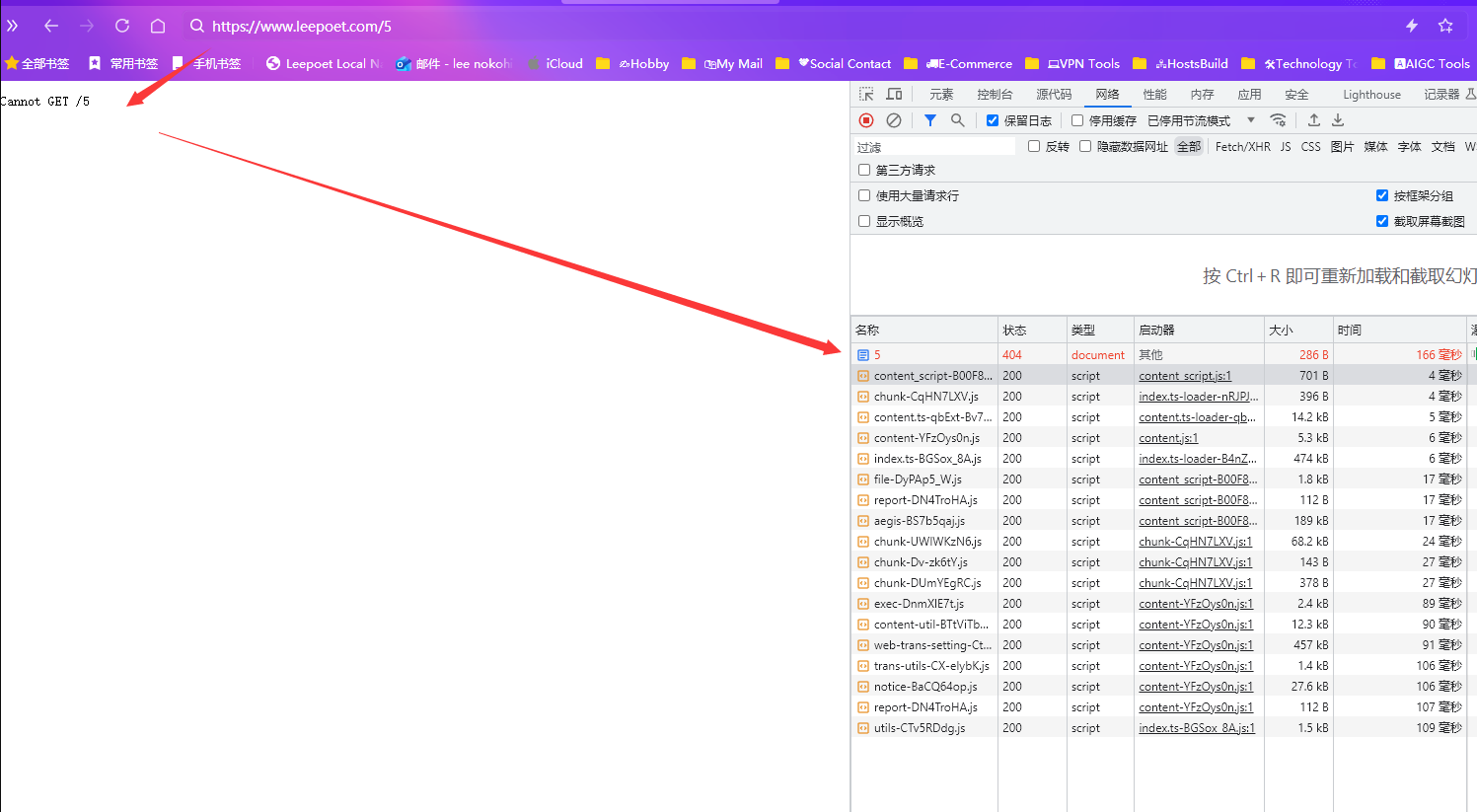Check the 第三方请求 checkbox
The image size is (1477, 812).
(x=864, y=170)
